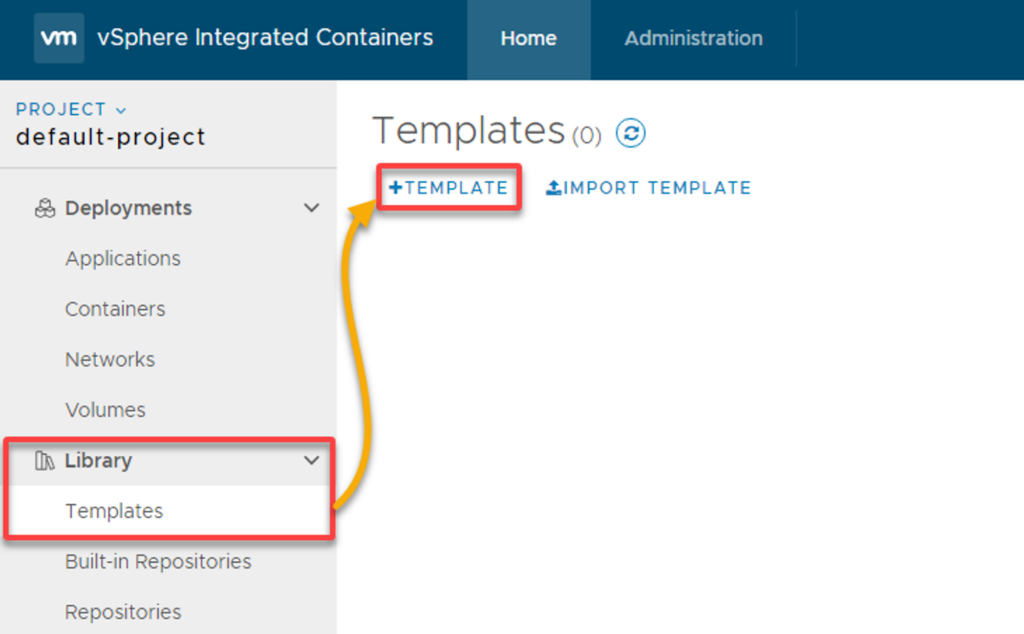Click the default-project name
The image size is (1024, 634).
click(x=110, y=137)
